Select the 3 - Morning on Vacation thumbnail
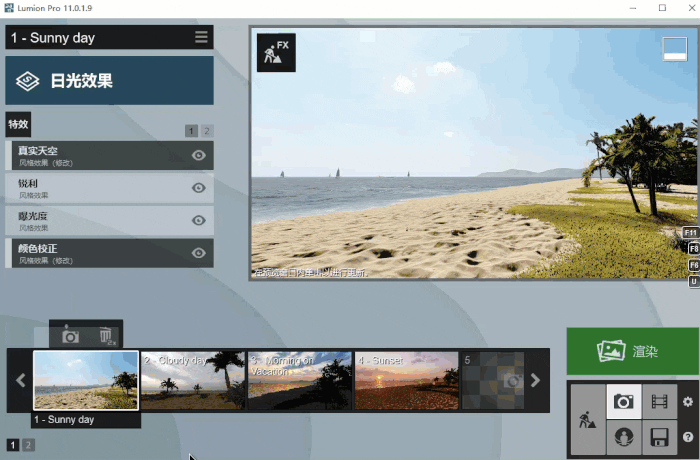The width and height of the screenshot is (700, 460). pyautogui.click(x=300, y=380)
